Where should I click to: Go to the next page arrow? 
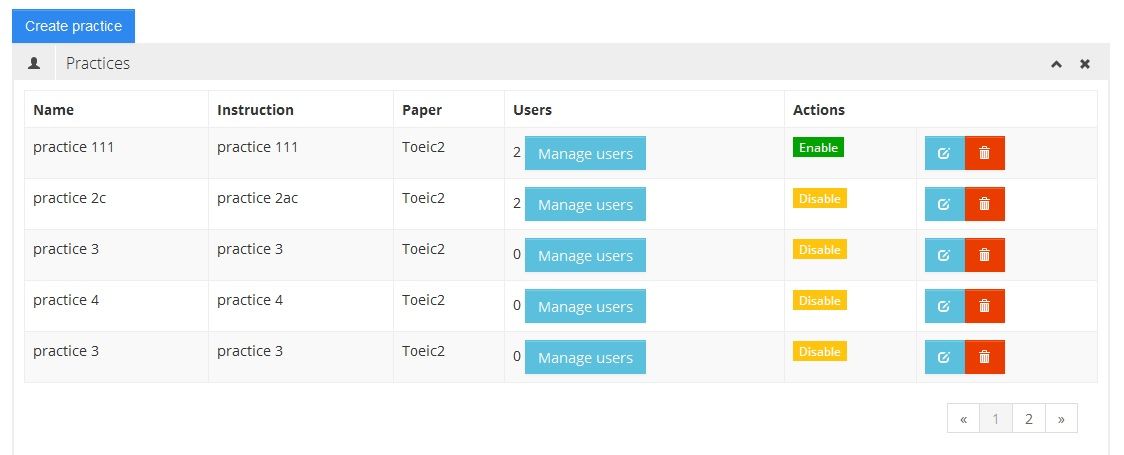coord(1061,419)
